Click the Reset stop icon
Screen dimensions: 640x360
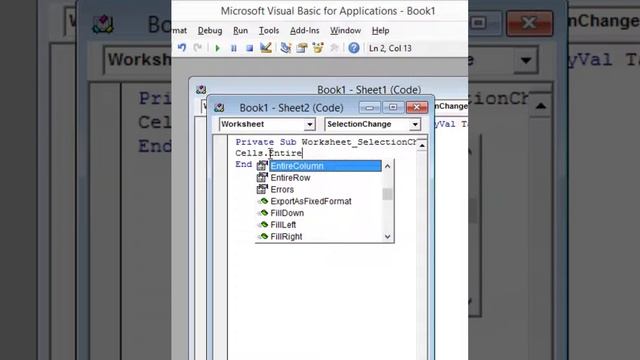[x=249, y=48]
